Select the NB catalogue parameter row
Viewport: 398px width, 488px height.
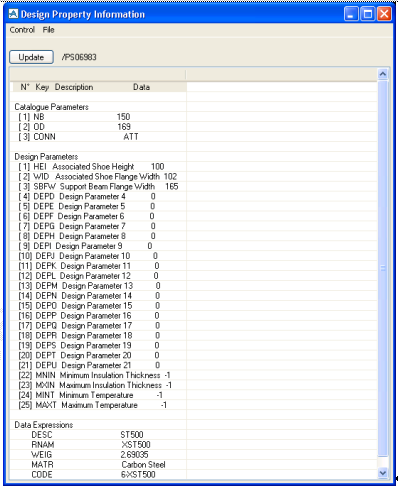pyautogui.click(x=98, y=117)
